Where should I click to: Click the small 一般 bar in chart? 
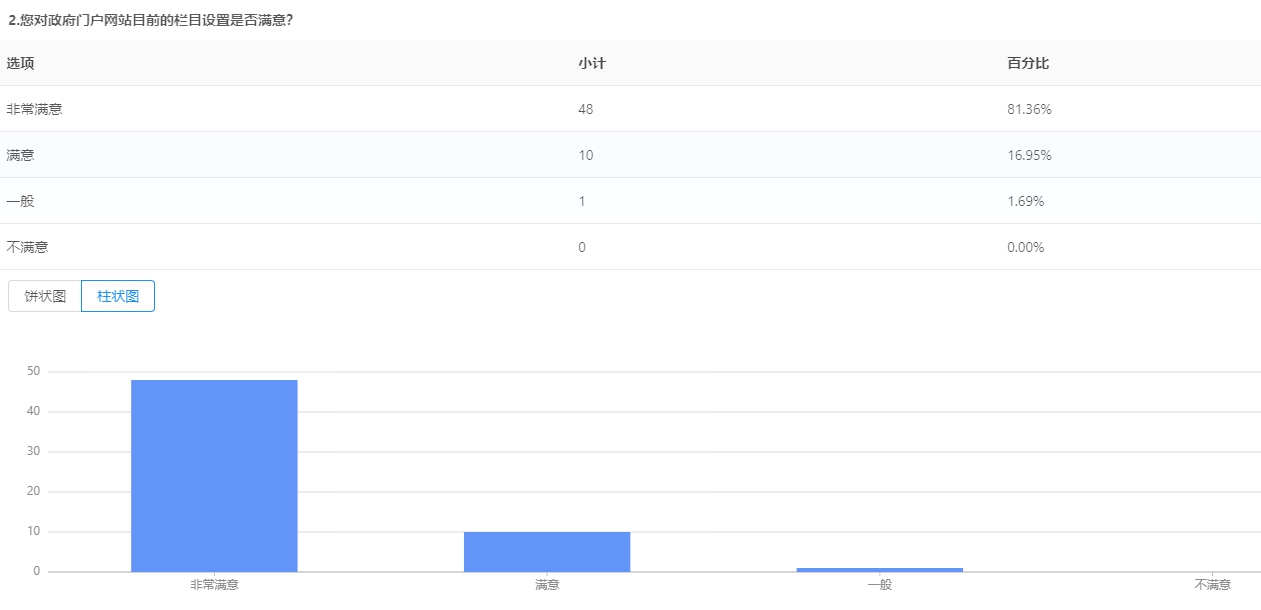click(879, 569)
